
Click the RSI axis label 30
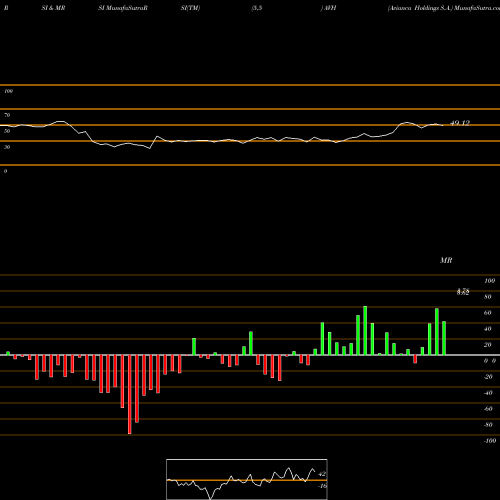click(7, 147)
